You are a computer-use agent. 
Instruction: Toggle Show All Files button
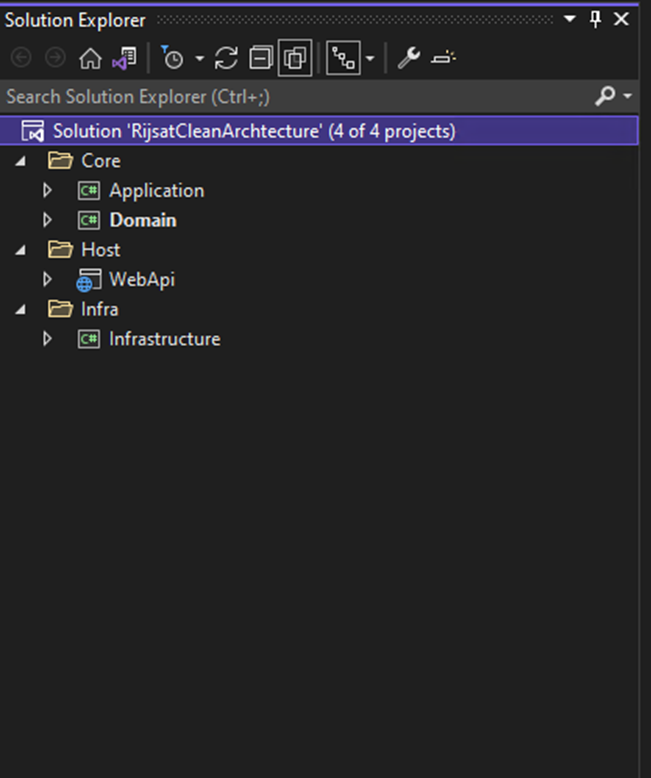(x=295, y=59)
